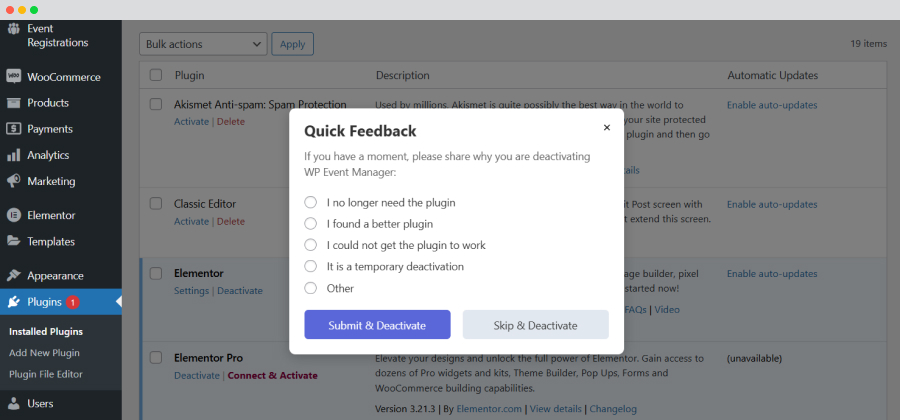Image resolution: width=900 pixels, height=420 pixels.
Task: Select 'I no longer need the plugin' radio
Action: tap(311, 203)
